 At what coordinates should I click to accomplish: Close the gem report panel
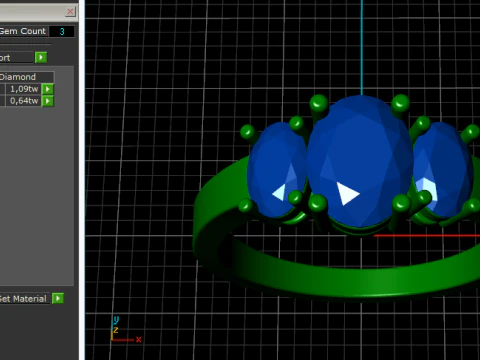[x=70, y=12]
